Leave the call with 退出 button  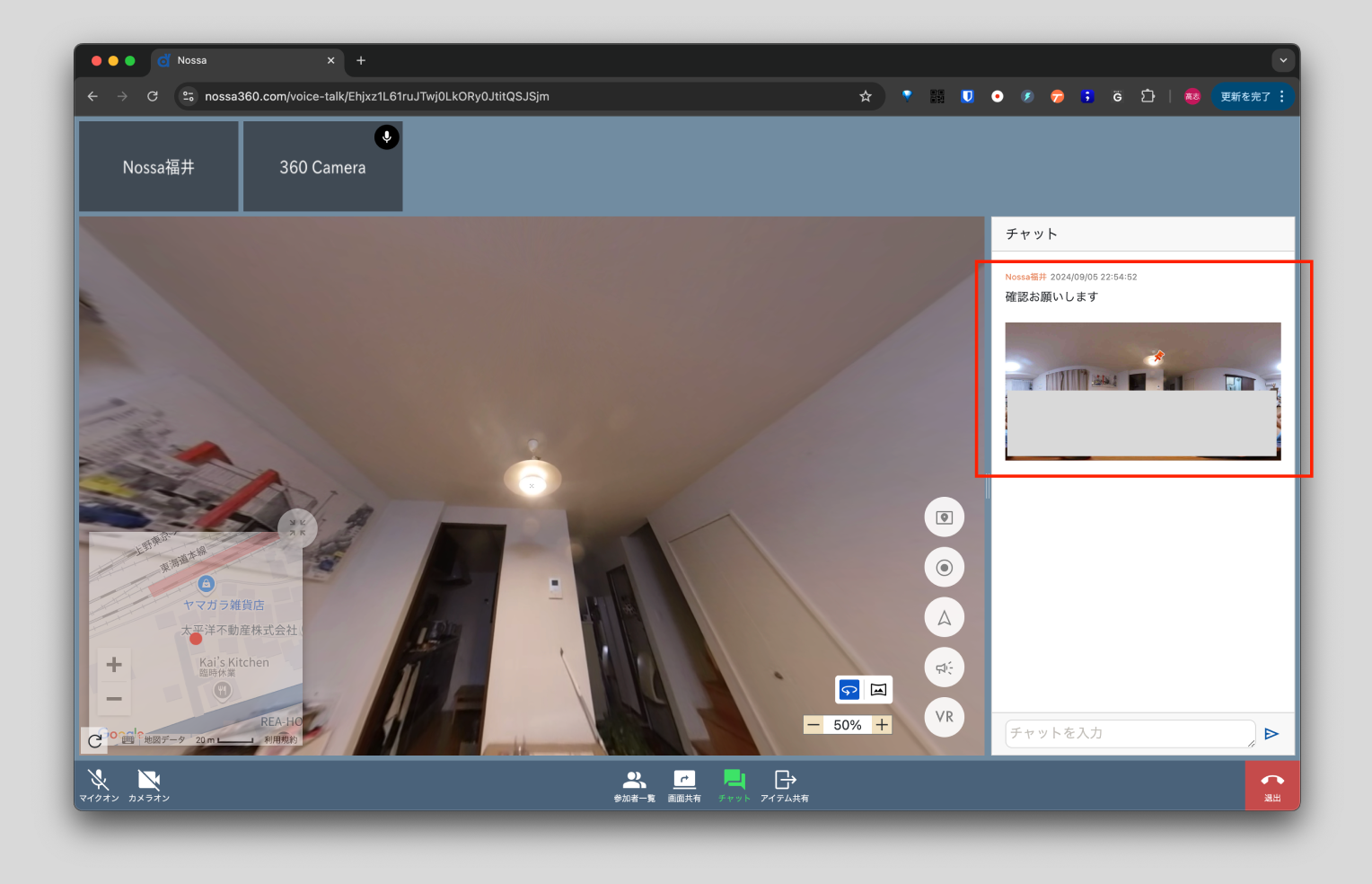(x=1272, y=785)
